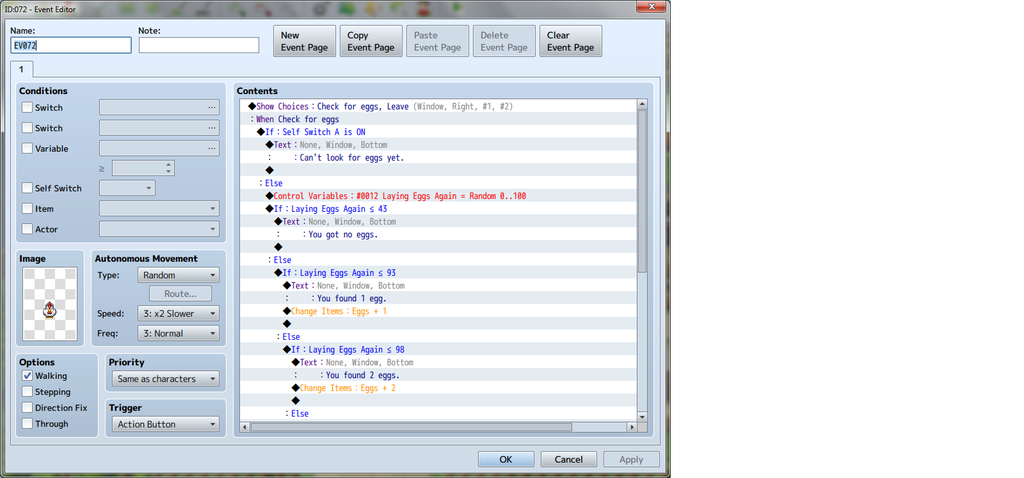Select event page tab 1

pos(23,70)
